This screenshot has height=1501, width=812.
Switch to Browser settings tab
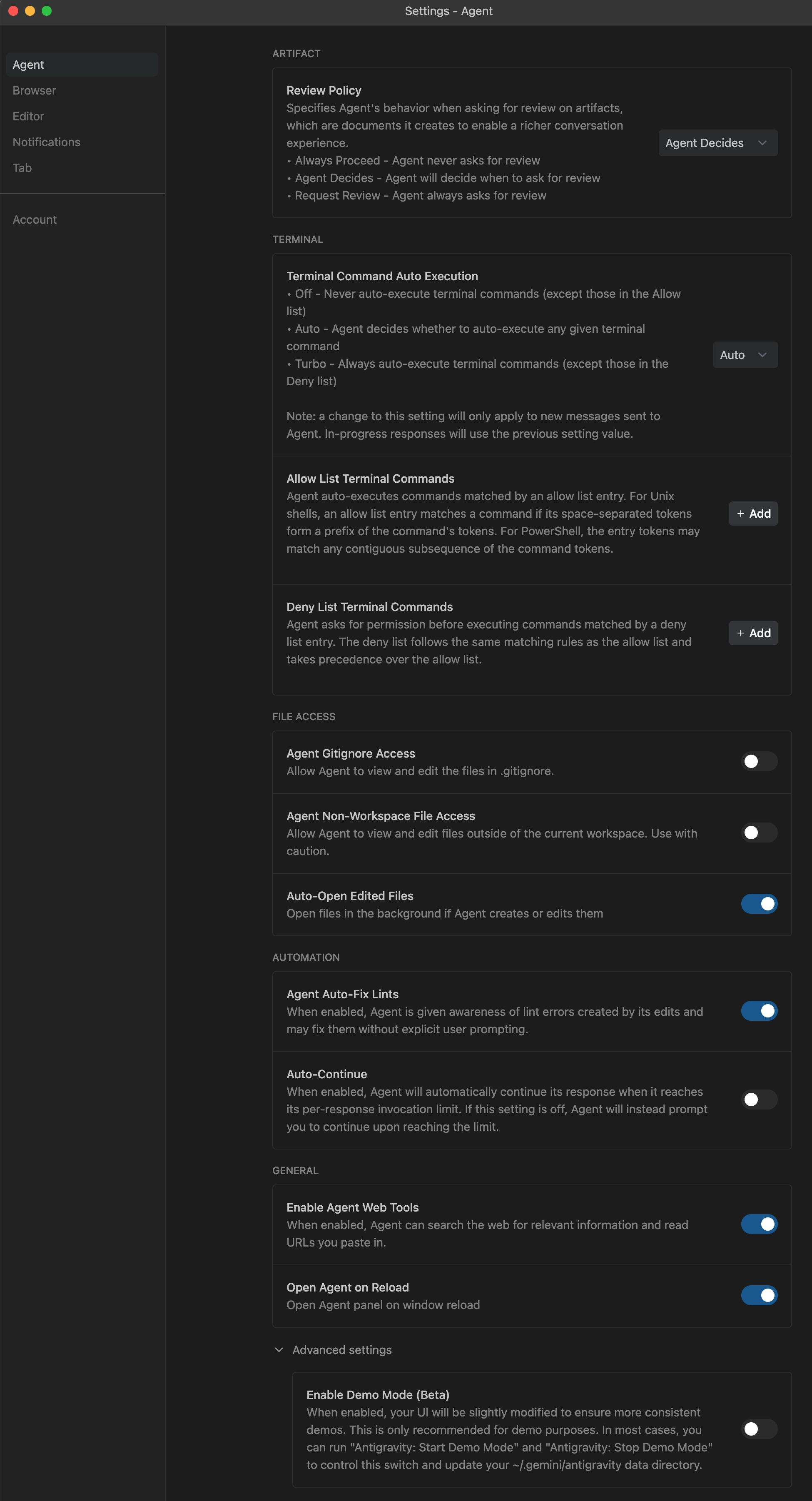(x=35, y=90)
